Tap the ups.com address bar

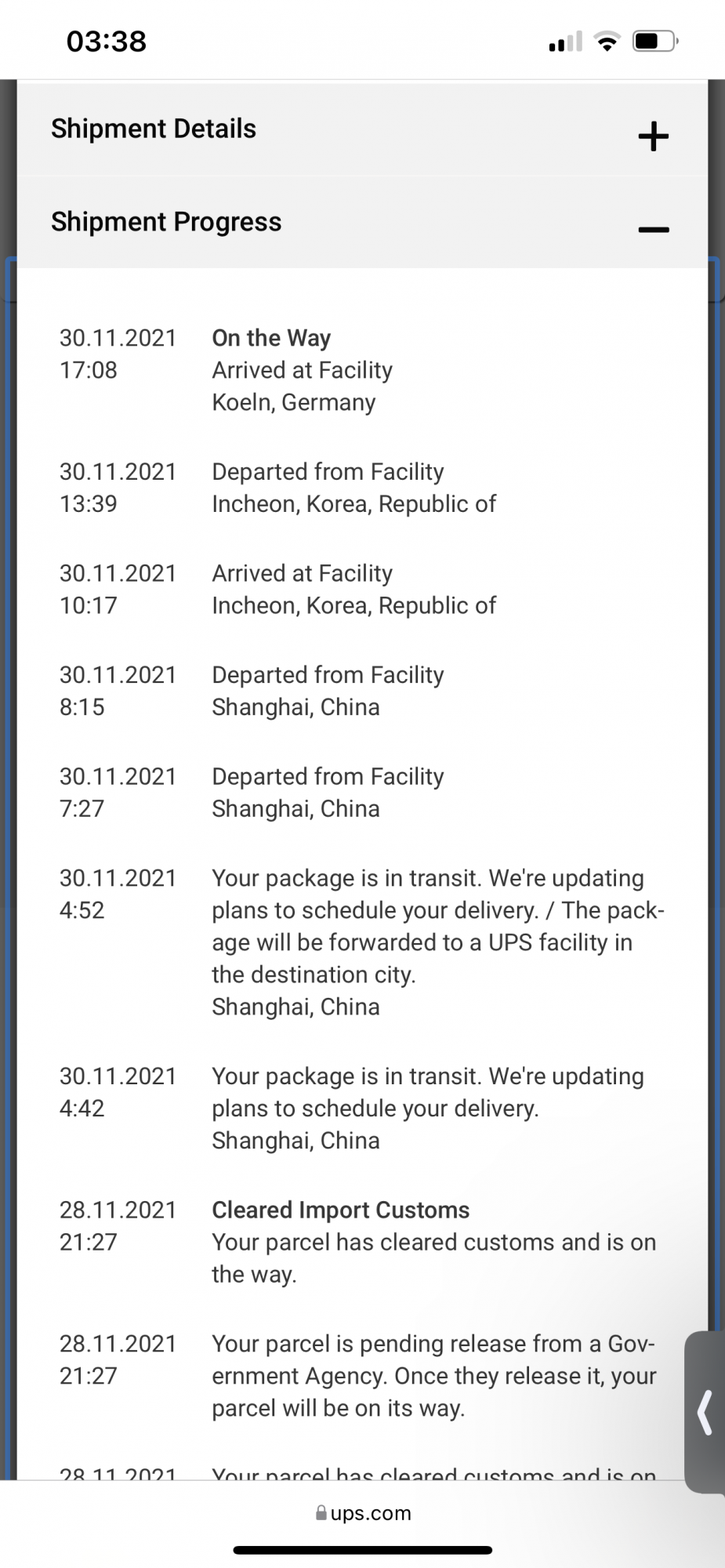(363, 1512)
